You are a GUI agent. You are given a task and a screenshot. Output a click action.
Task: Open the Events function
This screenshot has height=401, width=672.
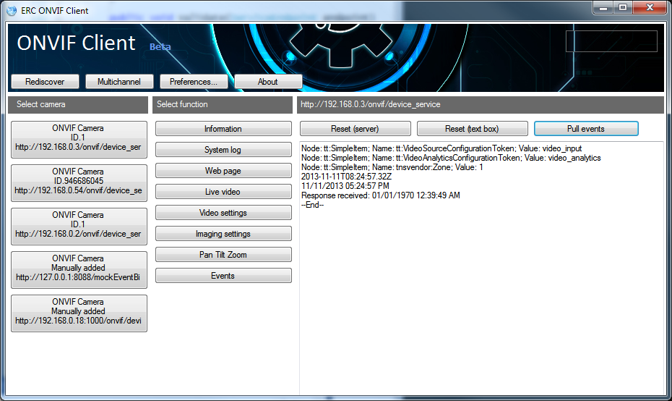click(223, 275)
